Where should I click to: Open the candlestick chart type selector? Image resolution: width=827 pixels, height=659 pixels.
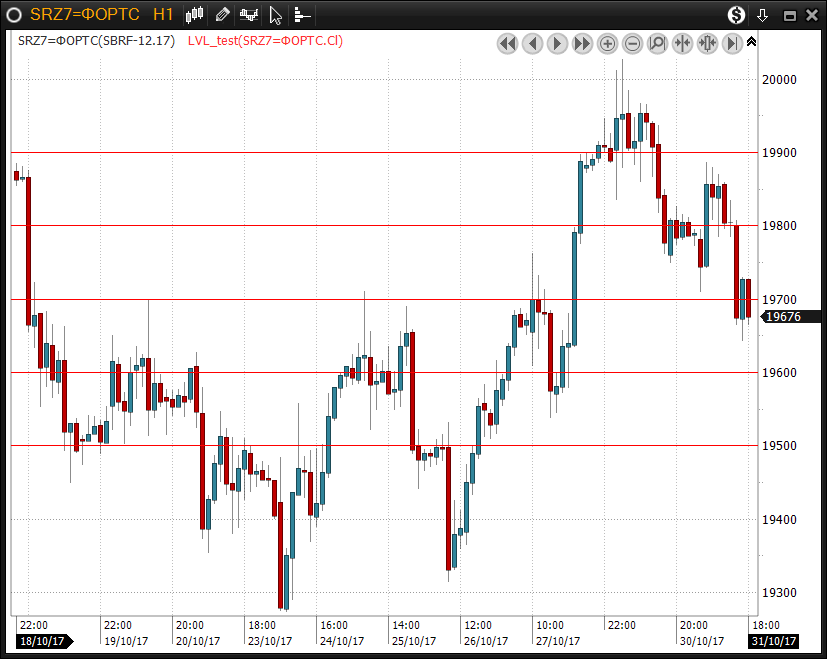195,14
